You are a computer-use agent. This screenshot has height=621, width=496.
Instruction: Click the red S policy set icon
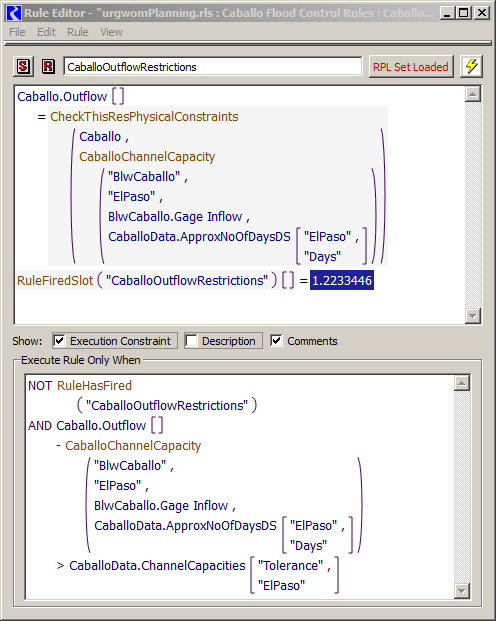(x=23, y=66)
